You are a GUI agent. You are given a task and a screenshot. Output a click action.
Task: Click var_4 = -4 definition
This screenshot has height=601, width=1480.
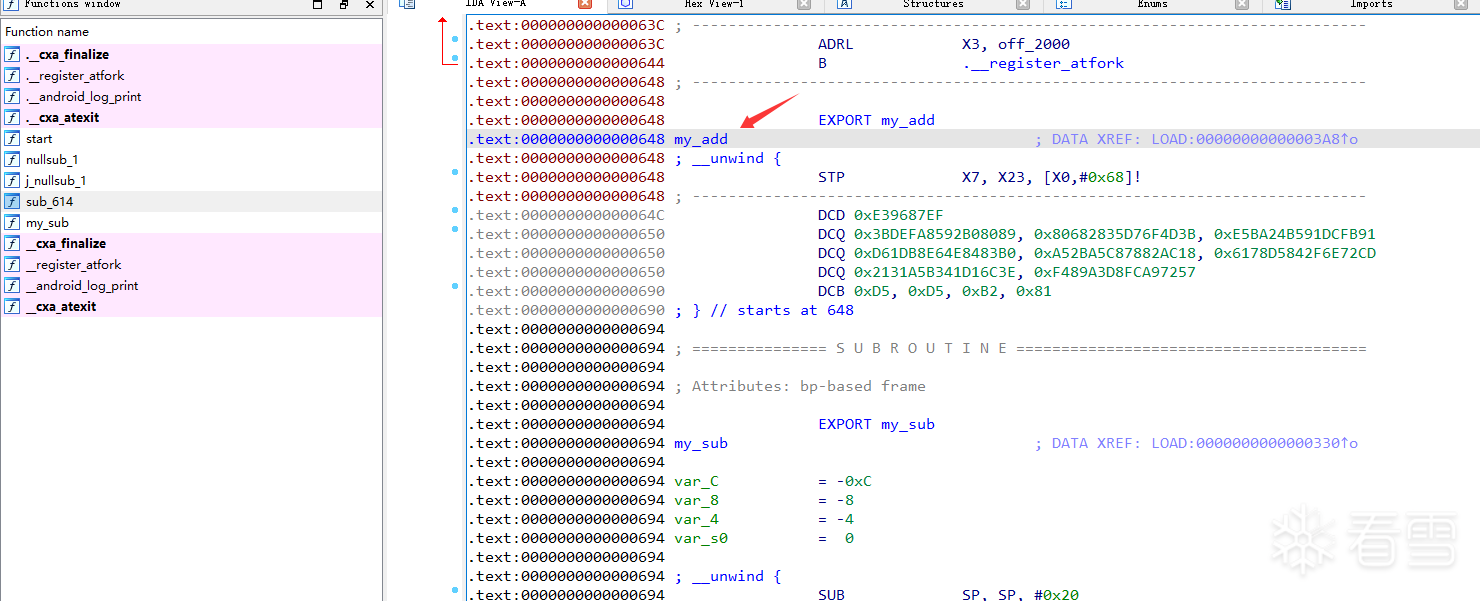[763, 519]
